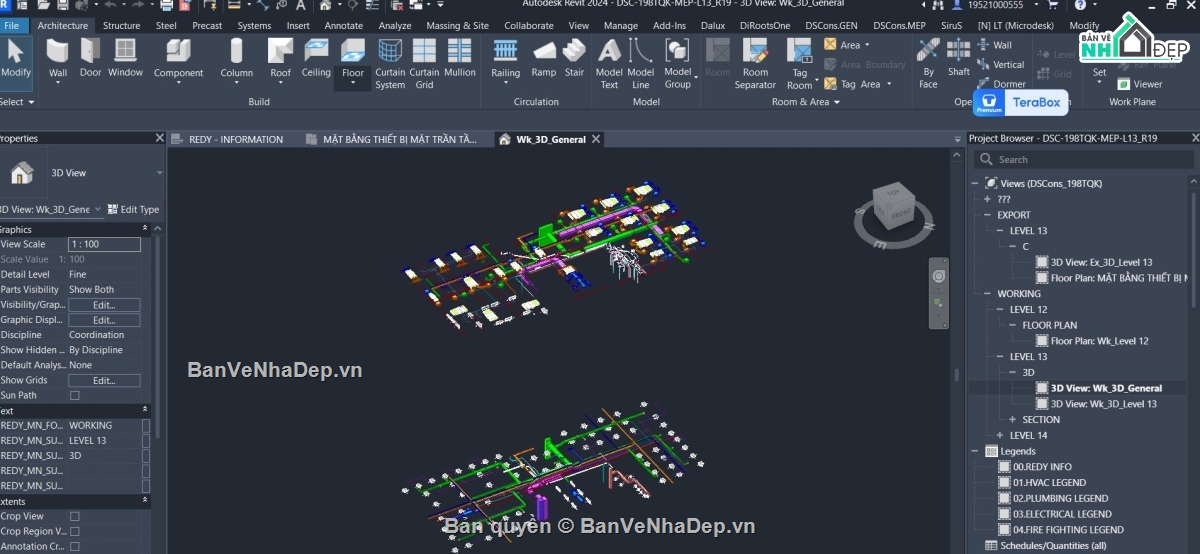Click the Edit Type button
The image size is (1200, 554).
click(x=133, y=209)
